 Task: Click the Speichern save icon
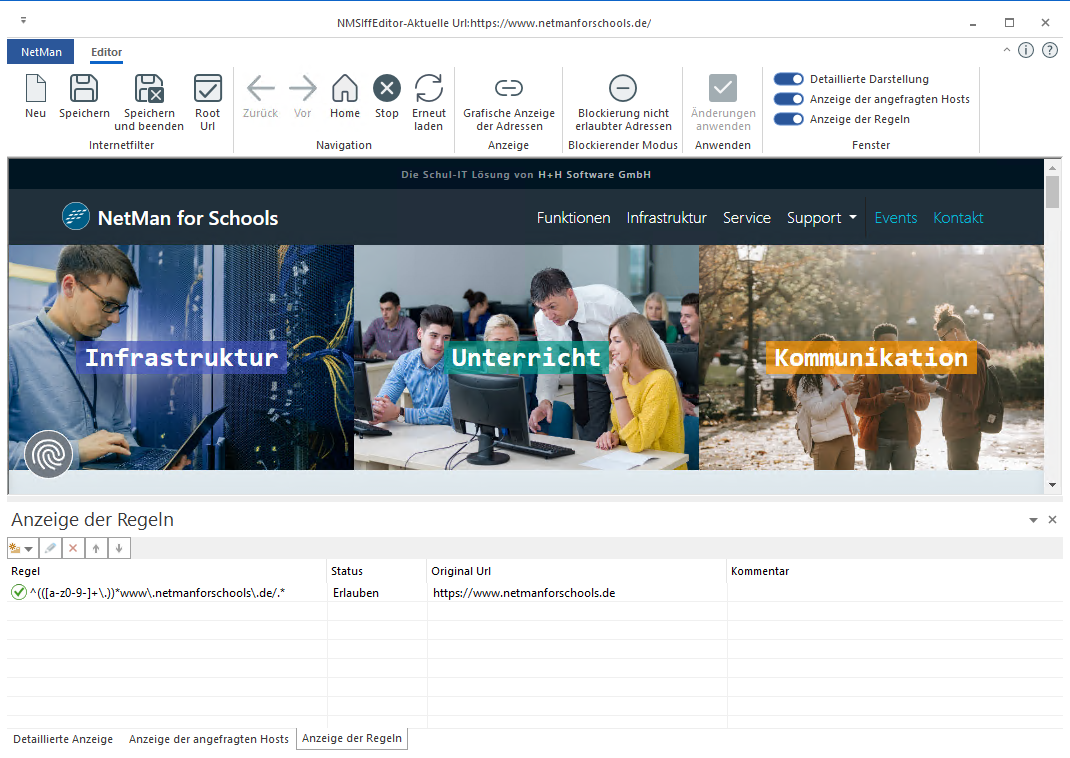(x=84, y=89)
